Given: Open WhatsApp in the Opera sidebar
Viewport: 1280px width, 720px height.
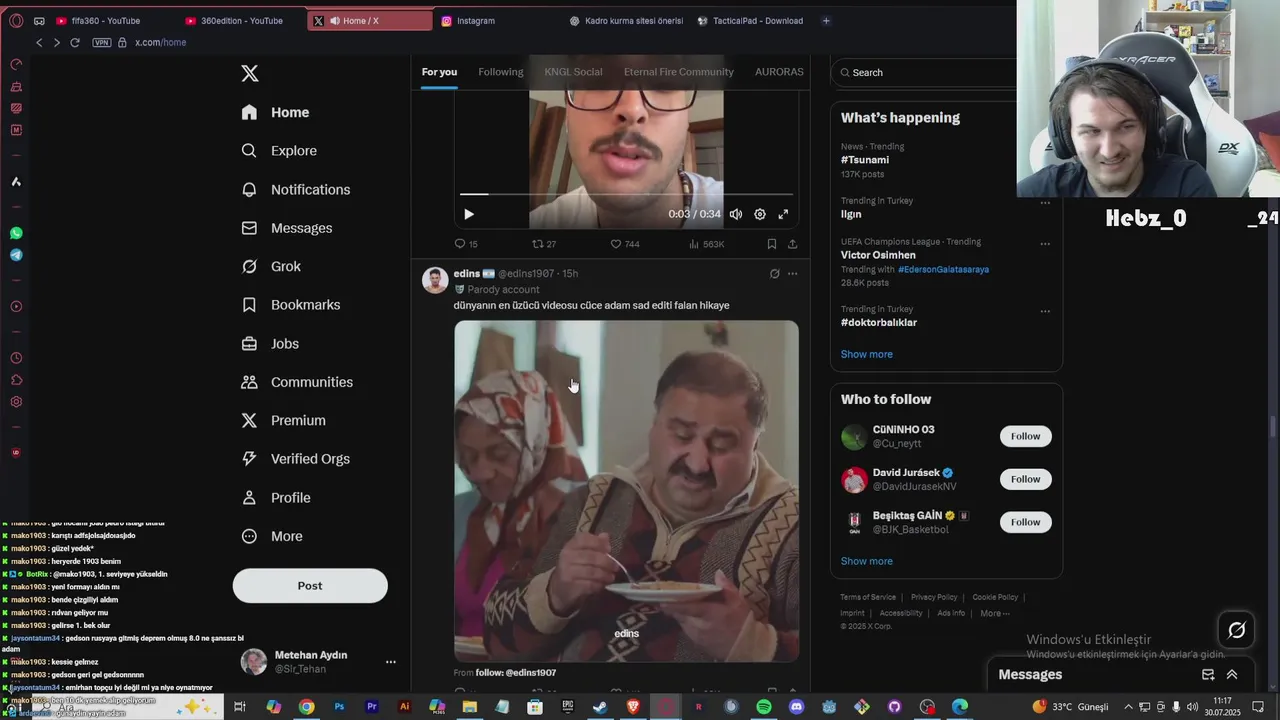Looking at the screenshot, I should point(16,233).
